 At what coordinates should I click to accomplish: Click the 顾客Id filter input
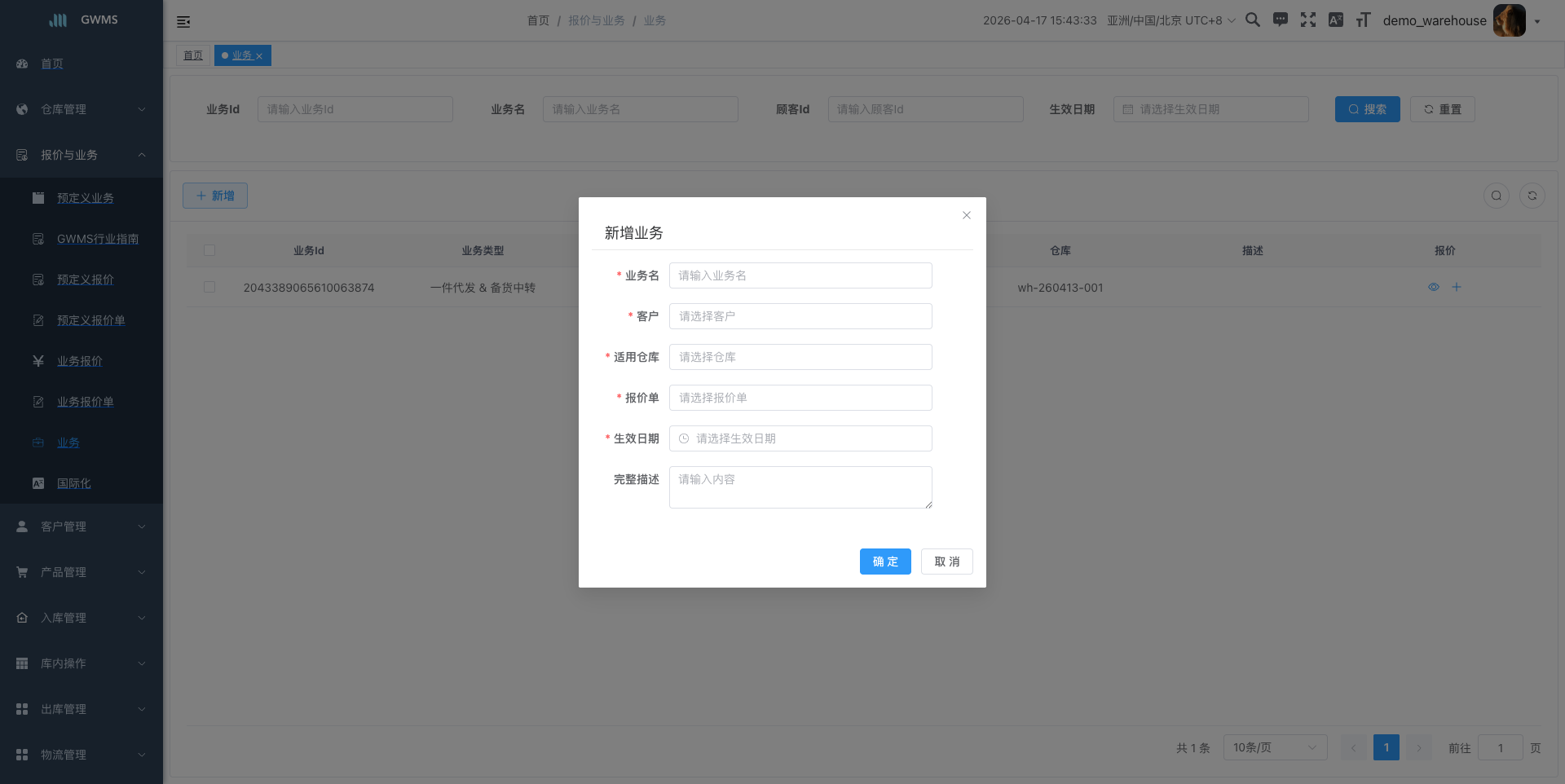click(926, 109)
